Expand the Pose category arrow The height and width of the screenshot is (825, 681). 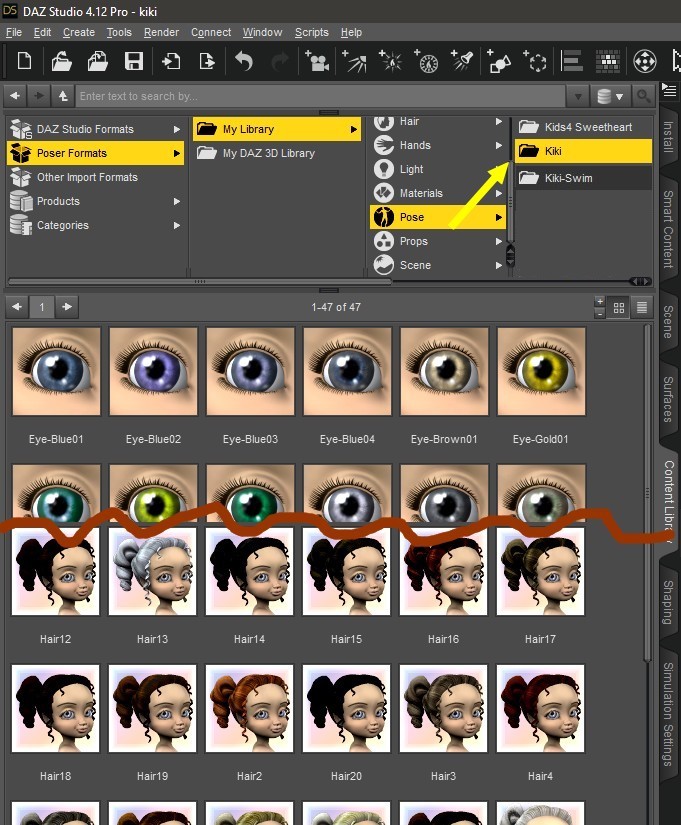[498, 217]
